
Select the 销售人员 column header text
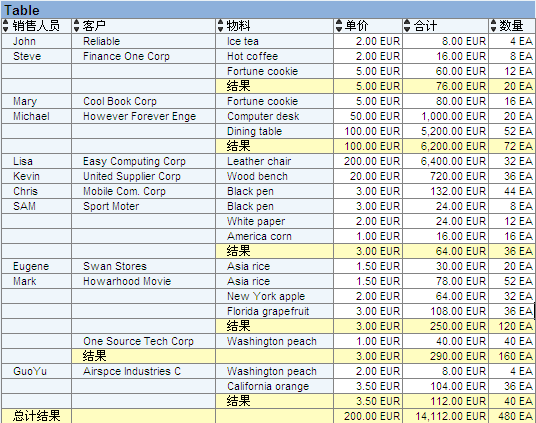tap(36, 26)
